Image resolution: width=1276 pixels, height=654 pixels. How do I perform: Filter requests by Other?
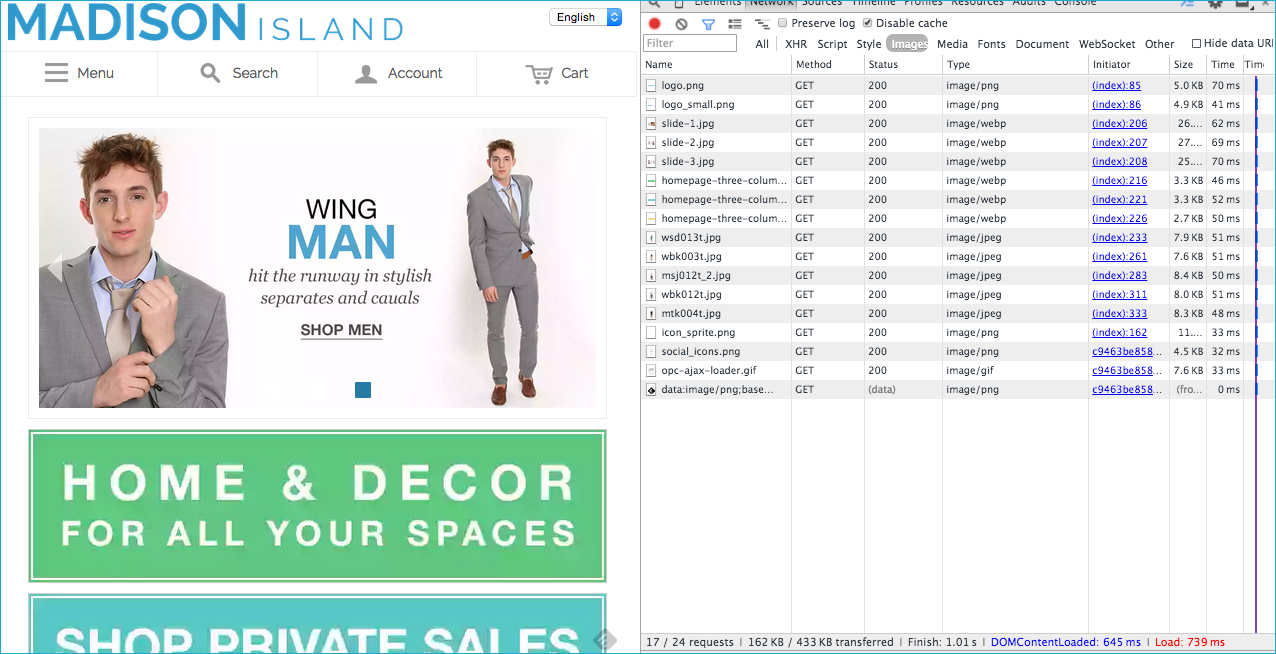coord(1159,44)
